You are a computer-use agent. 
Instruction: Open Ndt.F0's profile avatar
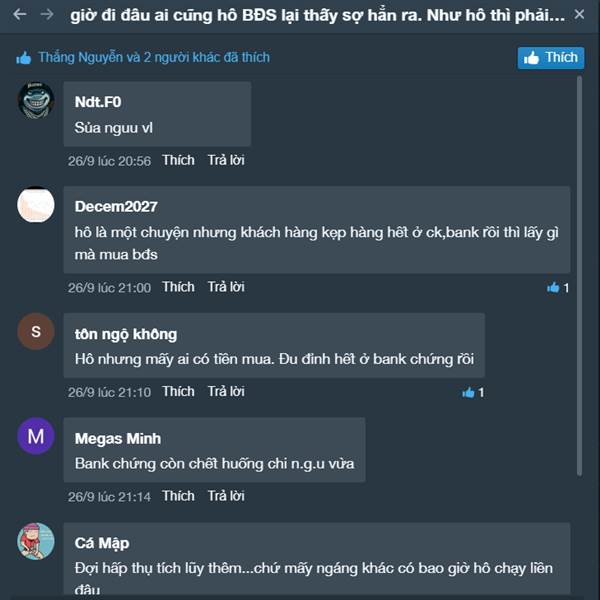(36, 100)
